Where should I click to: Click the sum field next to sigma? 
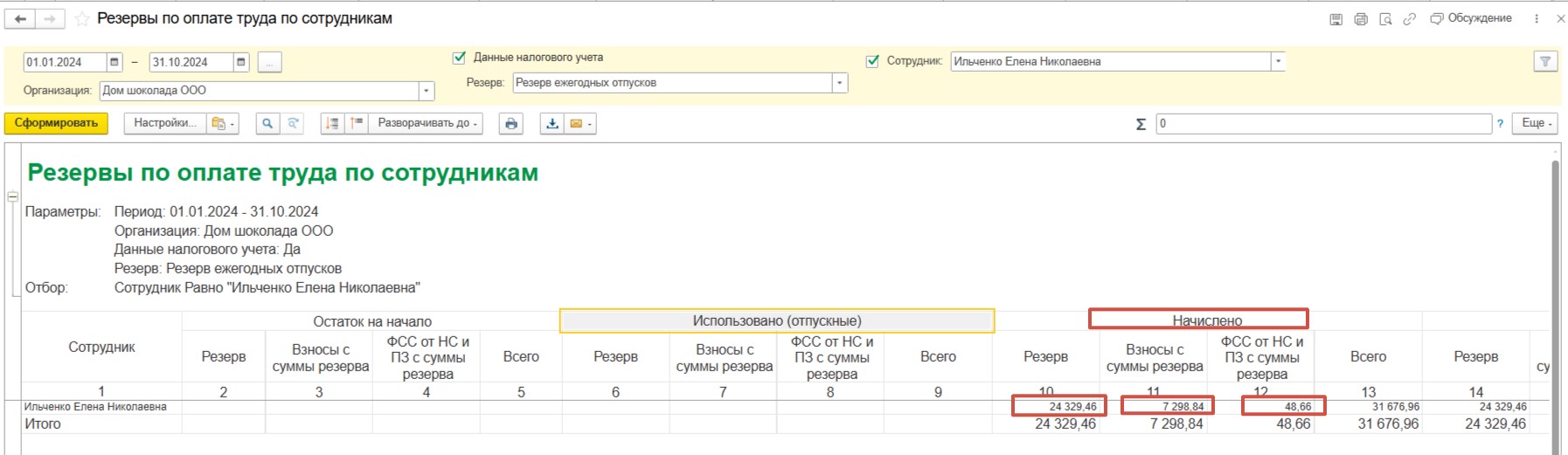tap(1323, 124)
